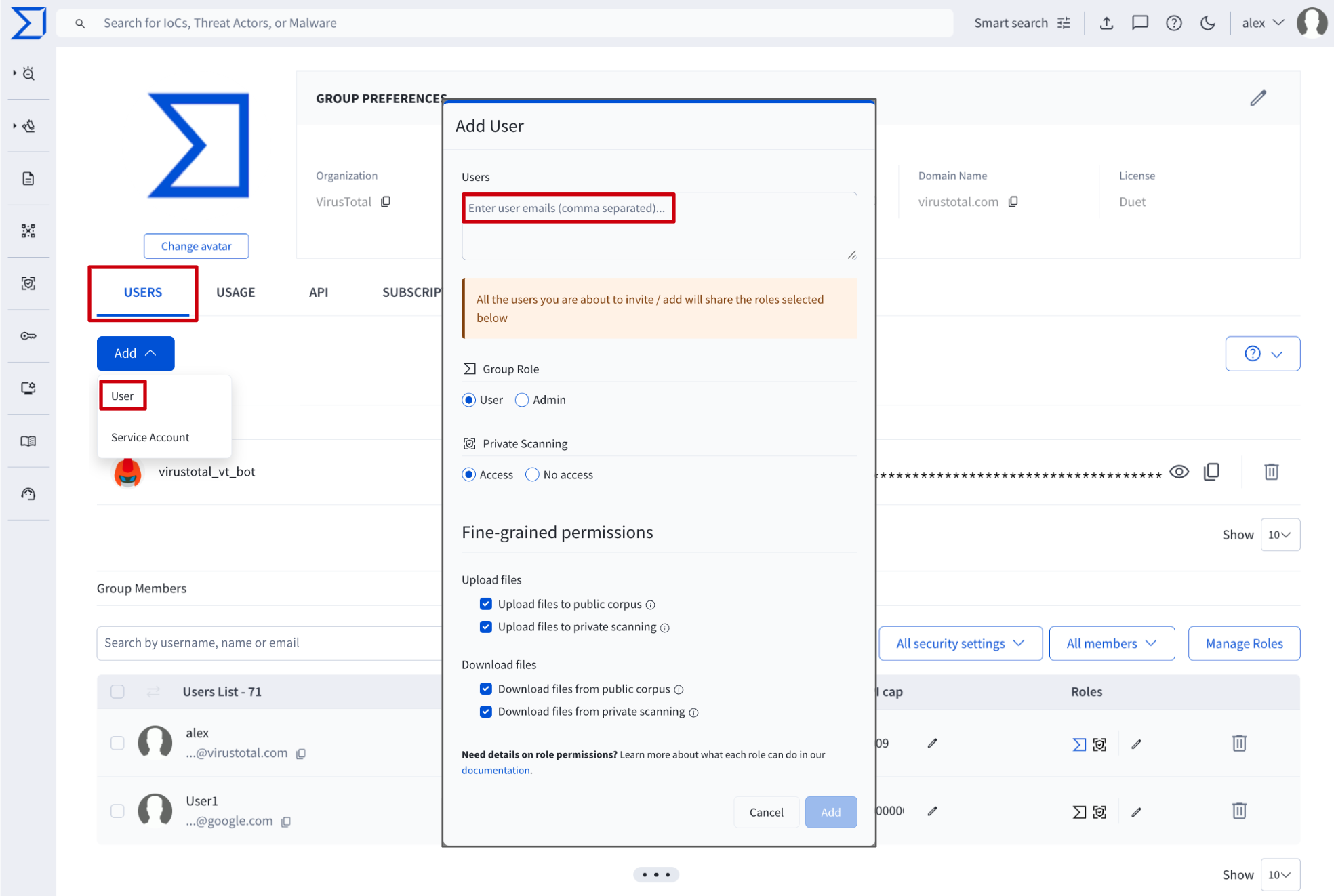Open the All members filter dropdown
Image resolution: width=1334 pixels, height=896 pixels.
[1111, 643]
